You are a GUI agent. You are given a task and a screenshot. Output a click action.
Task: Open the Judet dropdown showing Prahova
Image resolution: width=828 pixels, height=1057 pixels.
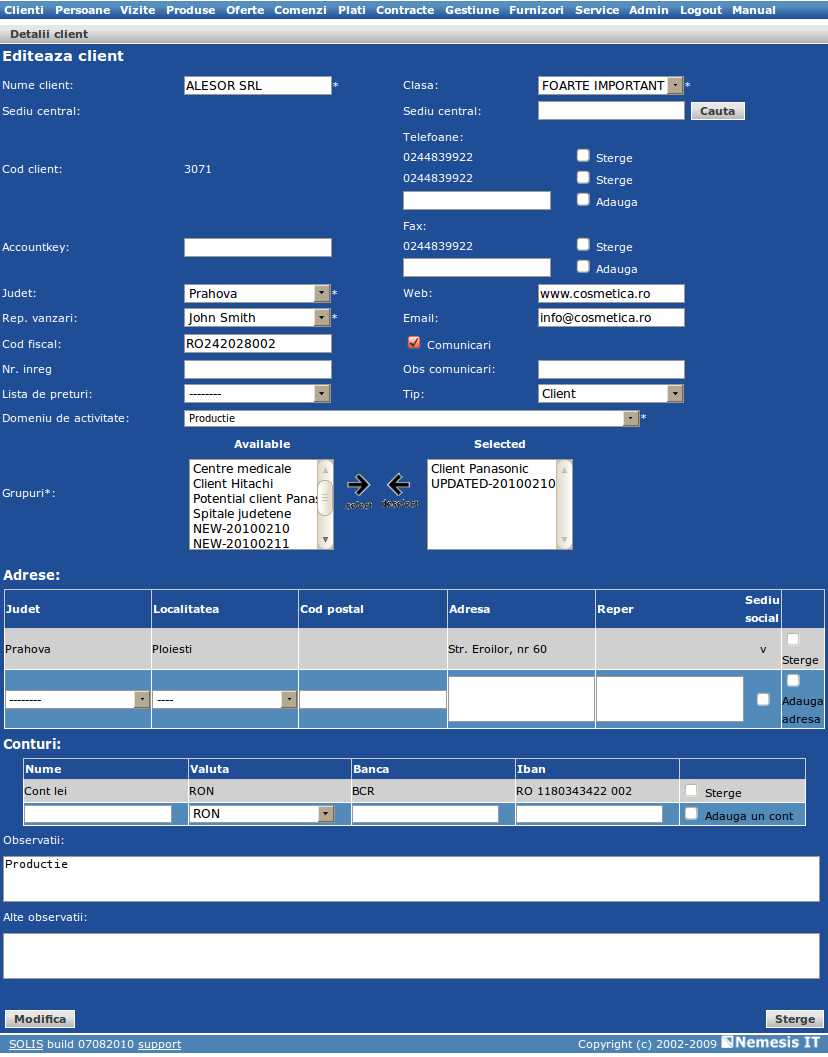257,293
